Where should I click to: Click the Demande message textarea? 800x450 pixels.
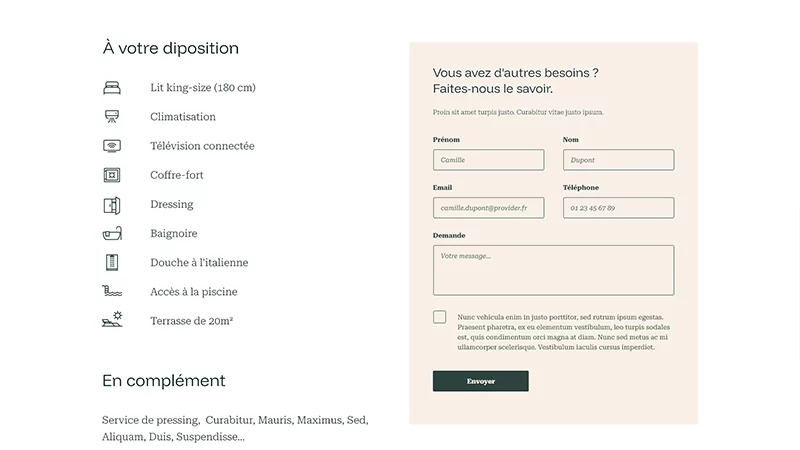[553, 270]
